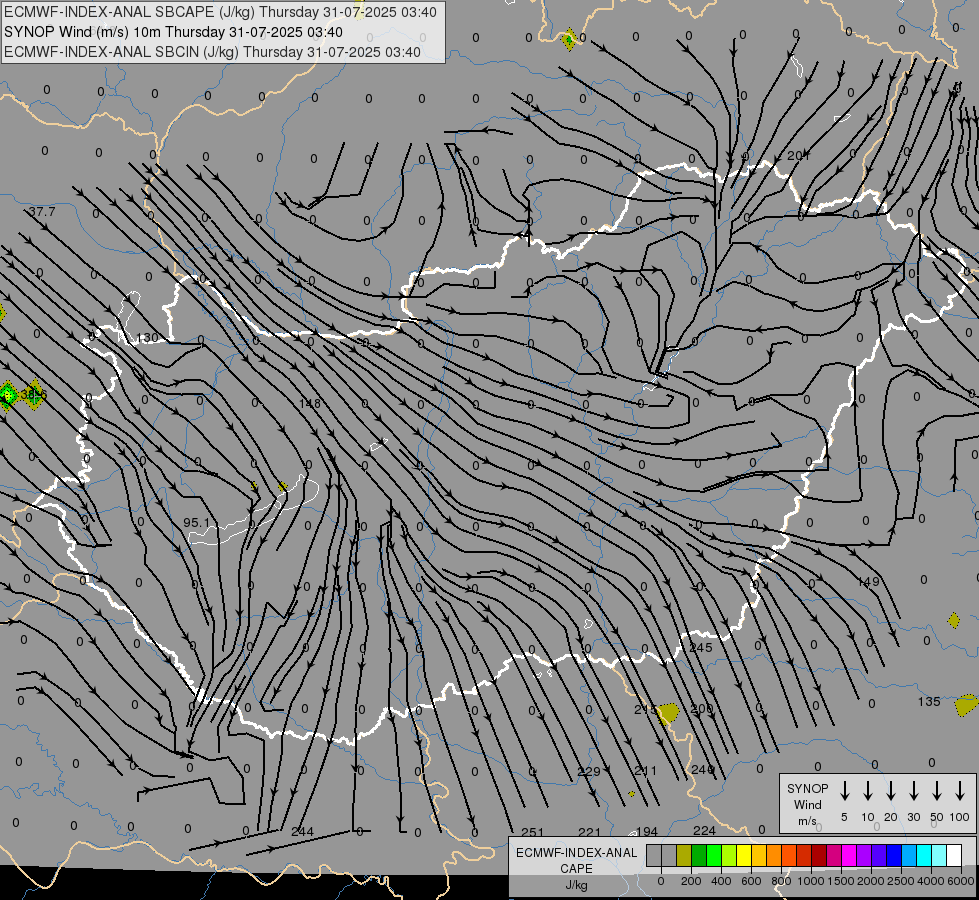Click the 215 value on the map
This screenshot has height=900, width=979.
point(646,710)
